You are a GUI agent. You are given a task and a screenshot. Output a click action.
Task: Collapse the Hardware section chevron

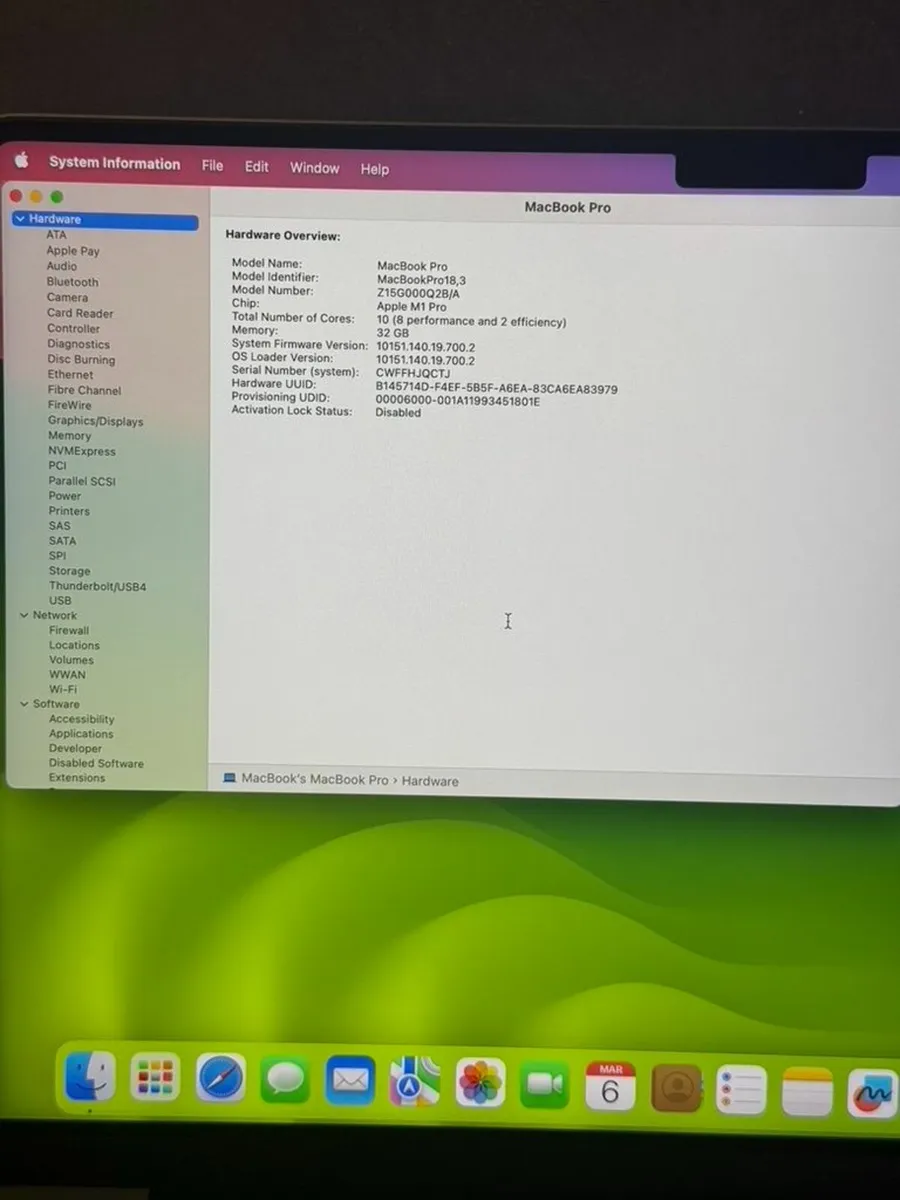(20, 219)
